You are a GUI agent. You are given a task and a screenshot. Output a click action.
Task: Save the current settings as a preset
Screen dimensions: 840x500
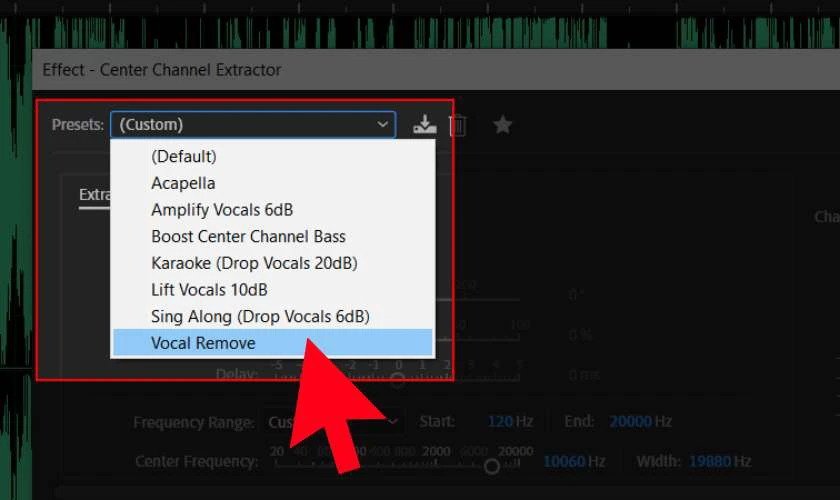425,125
